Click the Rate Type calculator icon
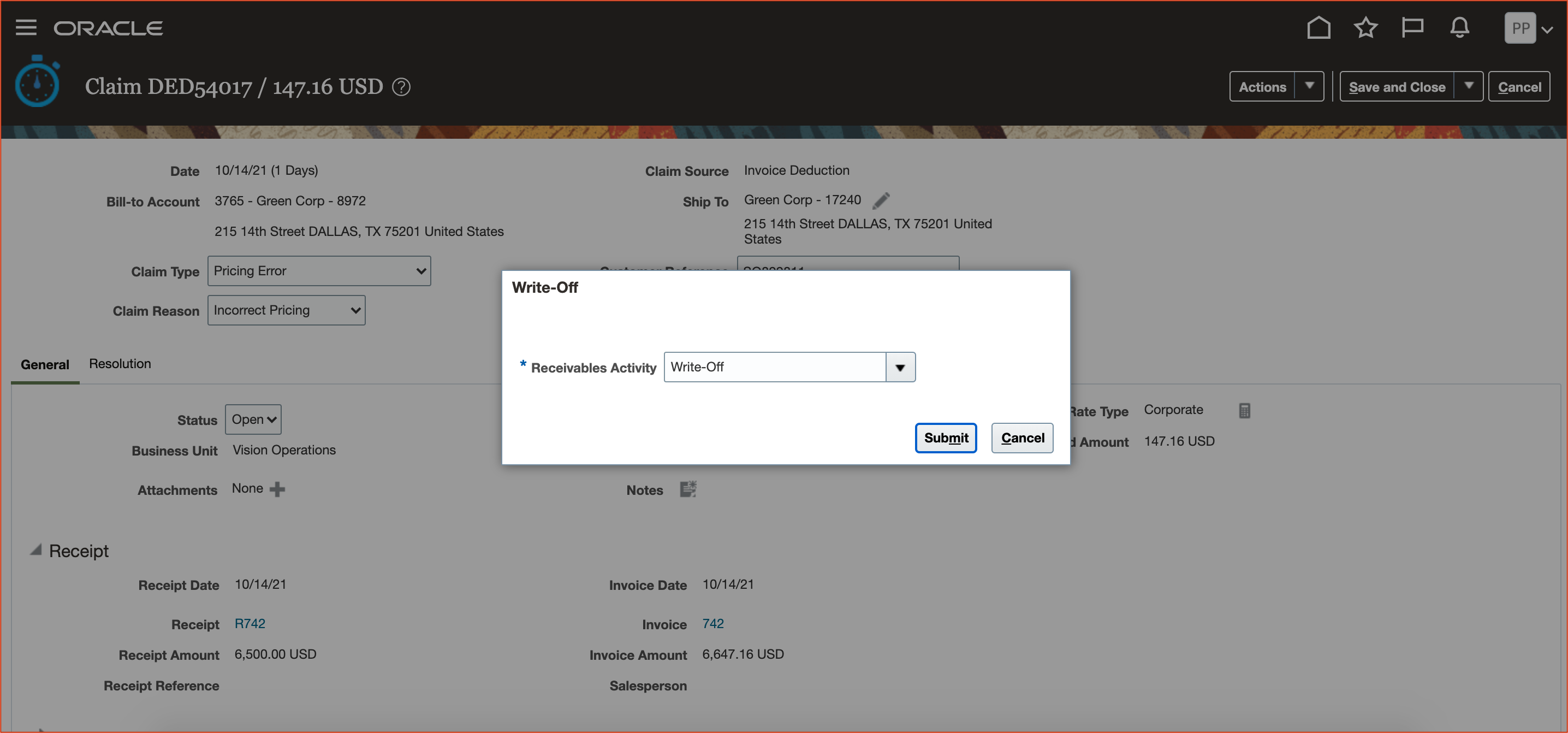 coord(1244,411)
